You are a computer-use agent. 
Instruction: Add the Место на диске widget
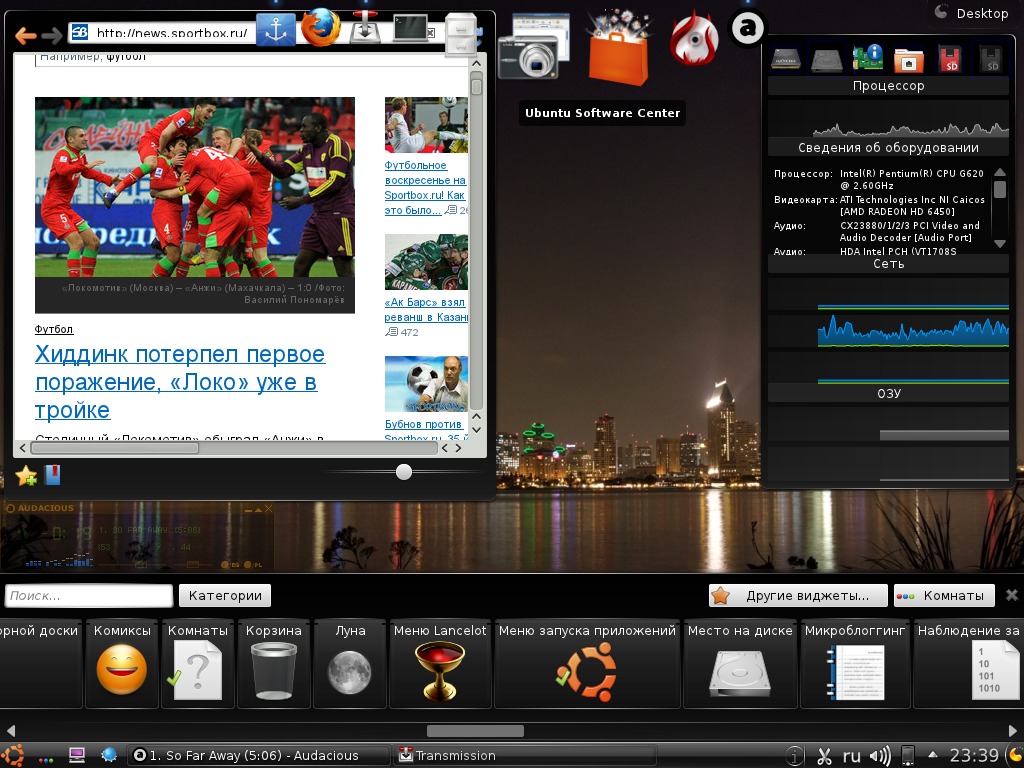pyautogui.click(x=740, y=664)
